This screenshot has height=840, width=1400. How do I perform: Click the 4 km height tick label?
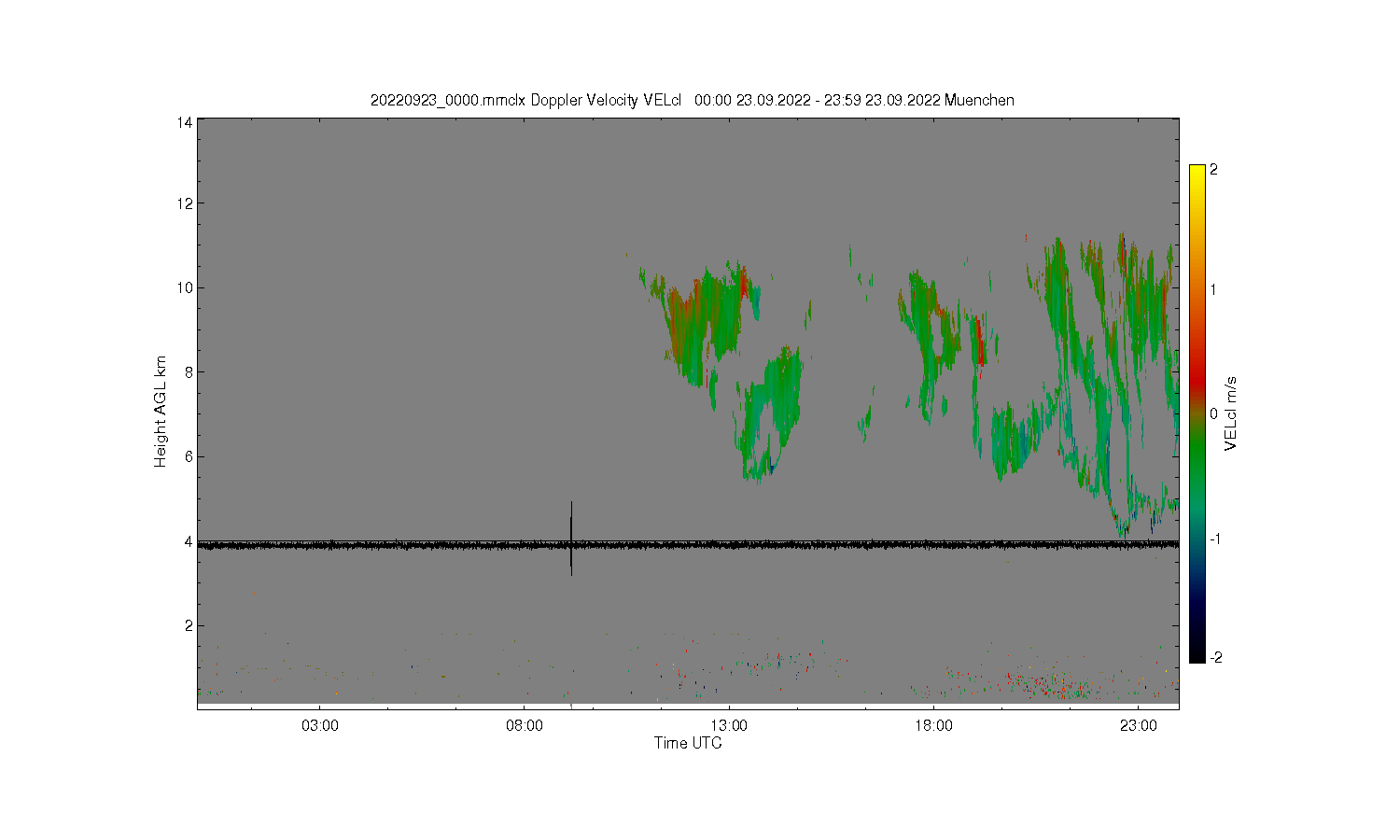189,541
